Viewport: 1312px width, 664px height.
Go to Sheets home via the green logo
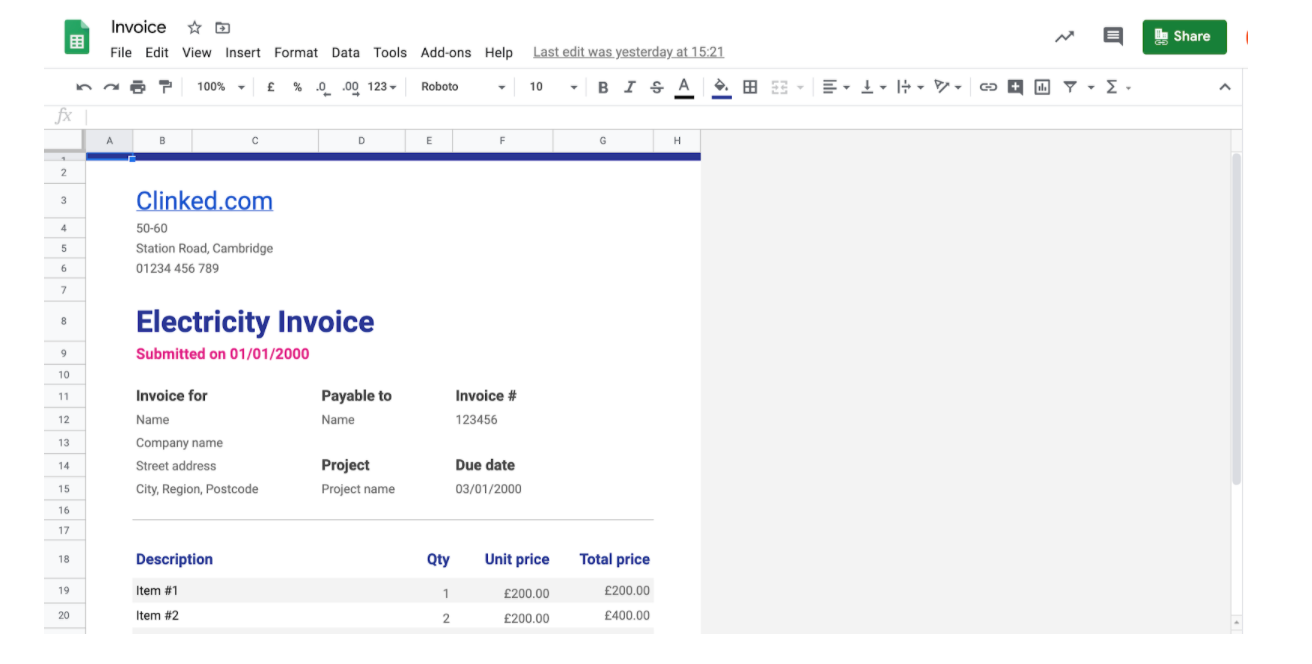(x=78, y=38)
